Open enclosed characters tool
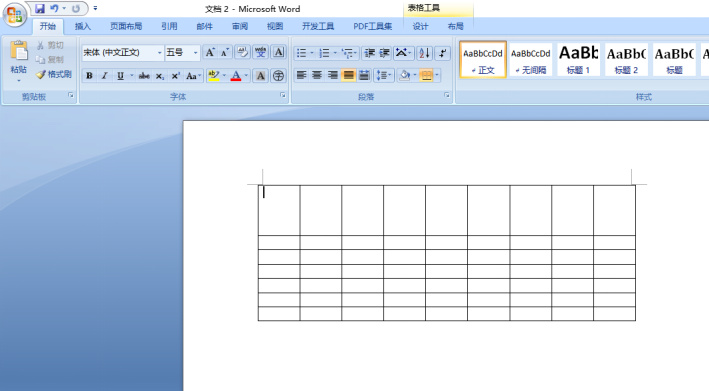The height and width of the screenshot is (391, 709). [279, 76]
